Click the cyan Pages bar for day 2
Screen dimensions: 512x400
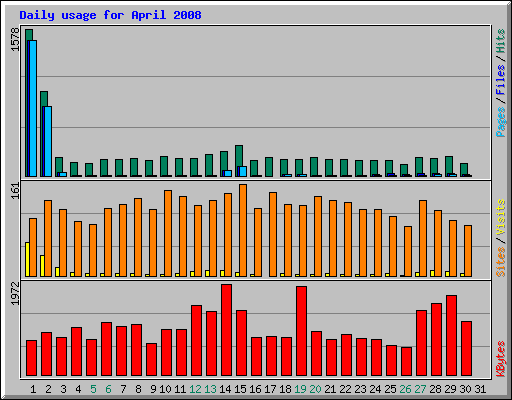(x=48, y=141)
